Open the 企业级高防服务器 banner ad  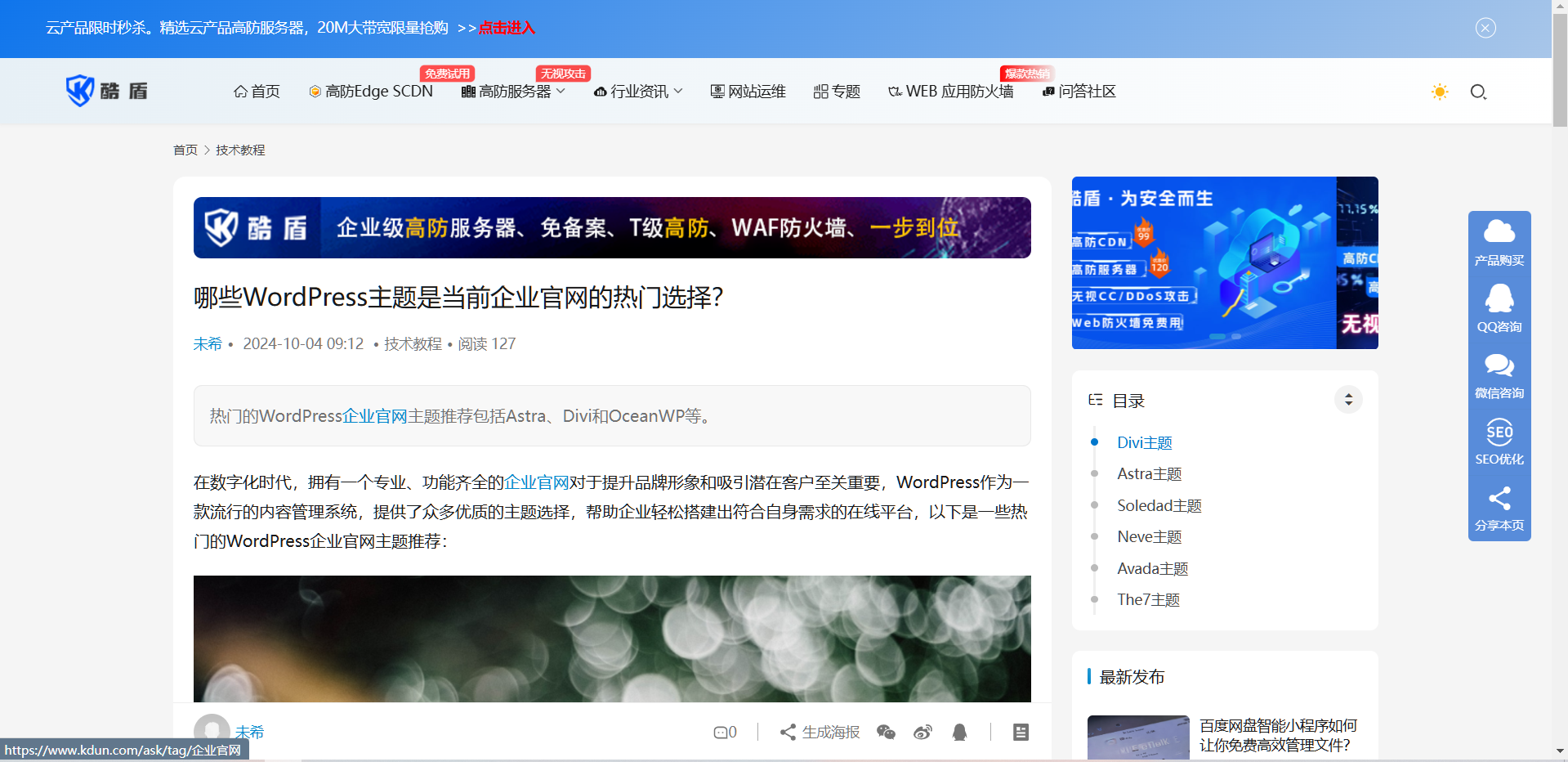pyautogui.click(x=612, y=227)
